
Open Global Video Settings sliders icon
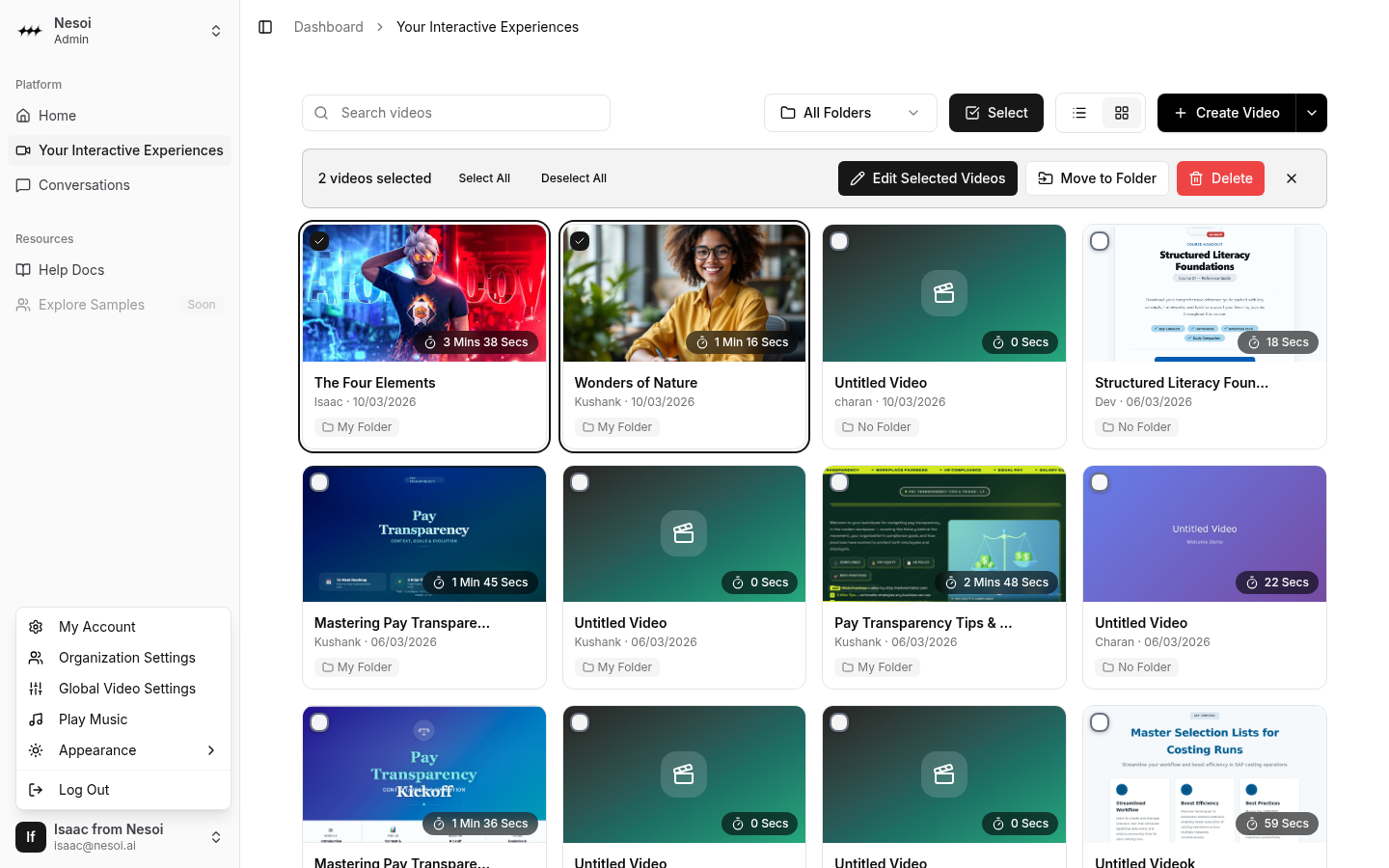click(x=36, y=689)
